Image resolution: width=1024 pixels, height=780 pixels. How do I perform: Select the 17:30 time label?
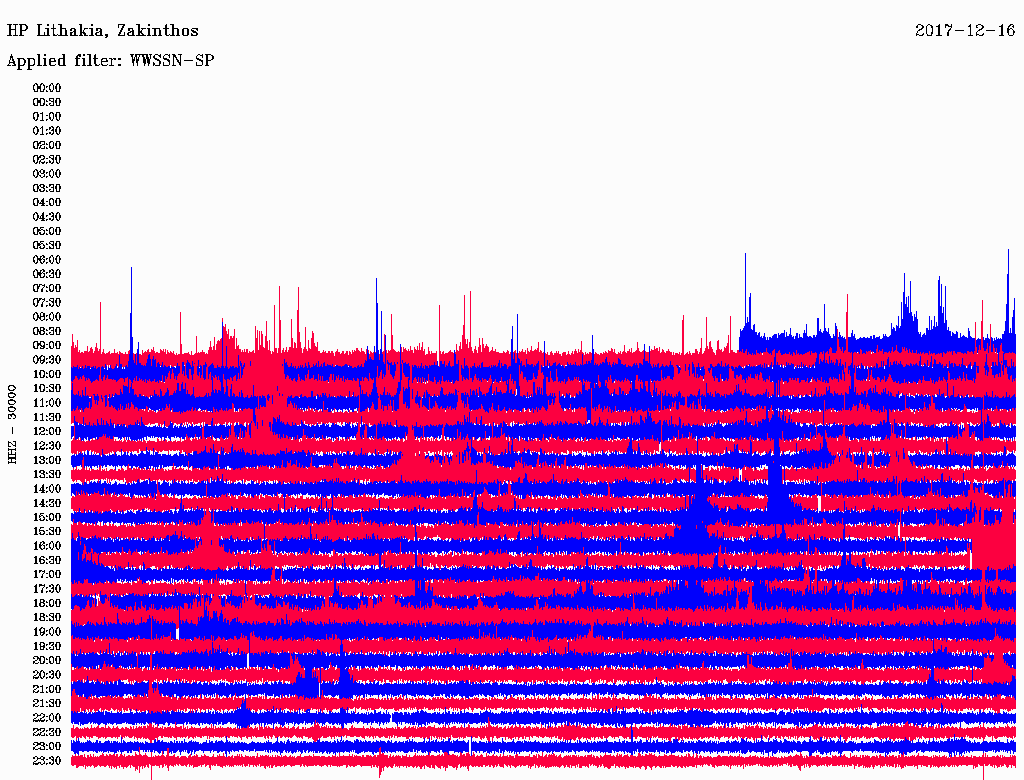tap(47, 589)
